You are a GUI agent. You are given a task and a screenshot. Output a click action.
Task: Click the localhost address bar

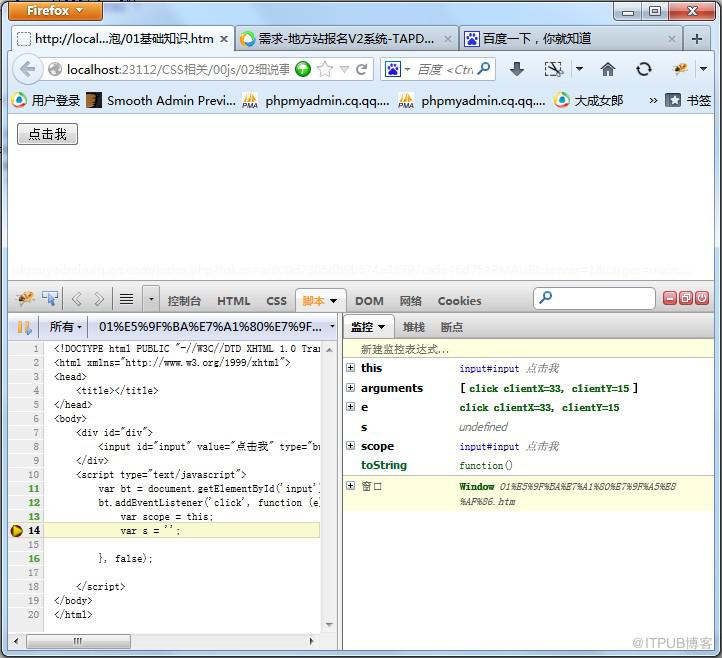[x=177, y=70]
